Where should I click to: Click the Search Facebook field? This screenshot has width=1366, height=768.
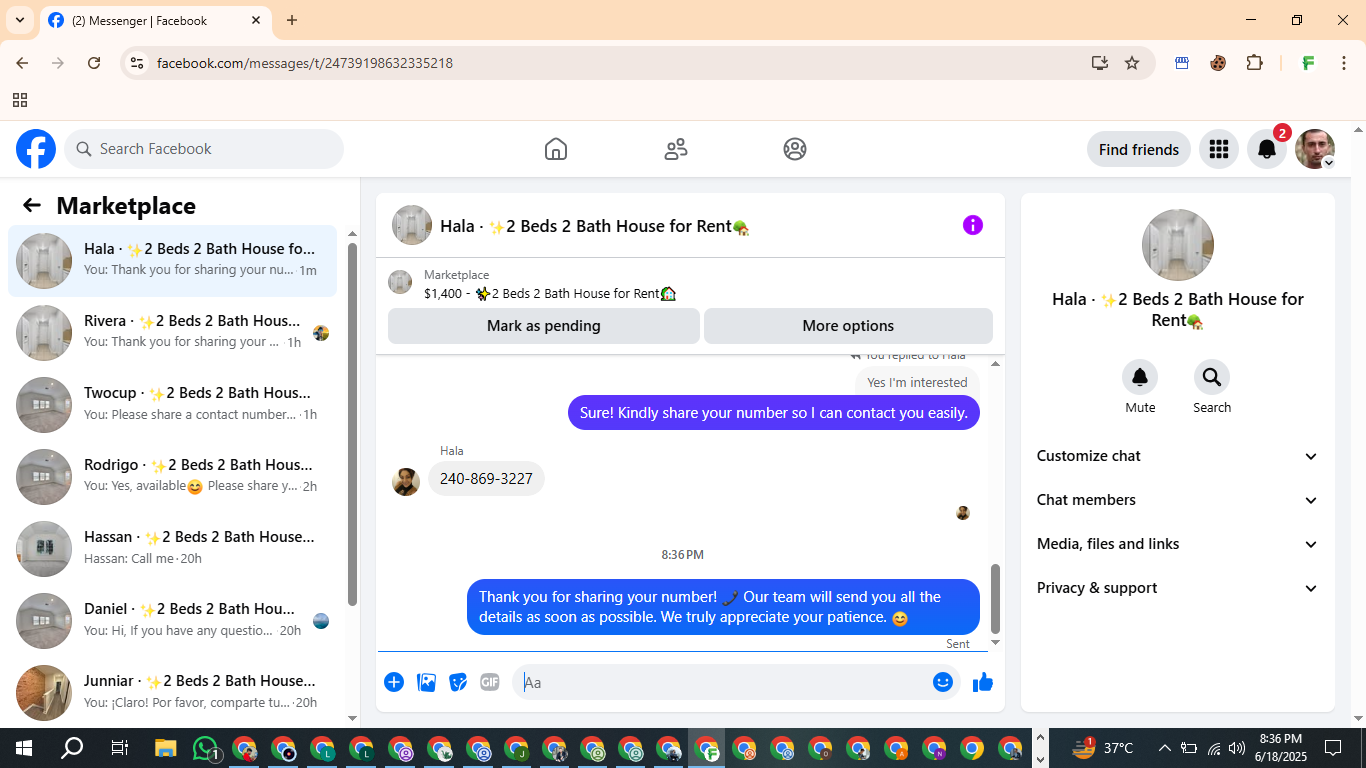point(204,149)
